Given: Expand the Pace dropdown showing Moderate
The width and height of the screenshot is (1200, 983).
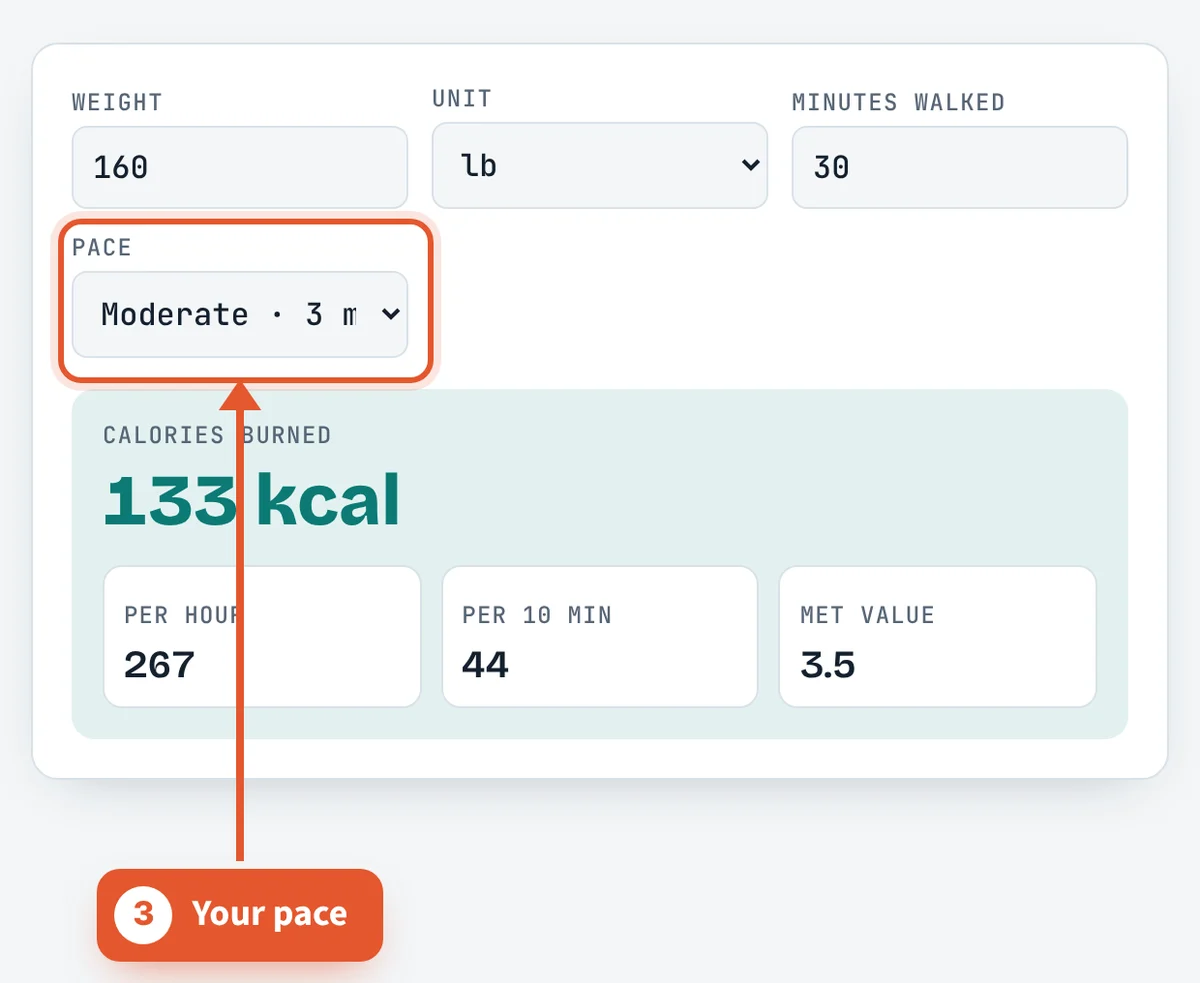Looking at the screenshot, I should pos(240,314).
